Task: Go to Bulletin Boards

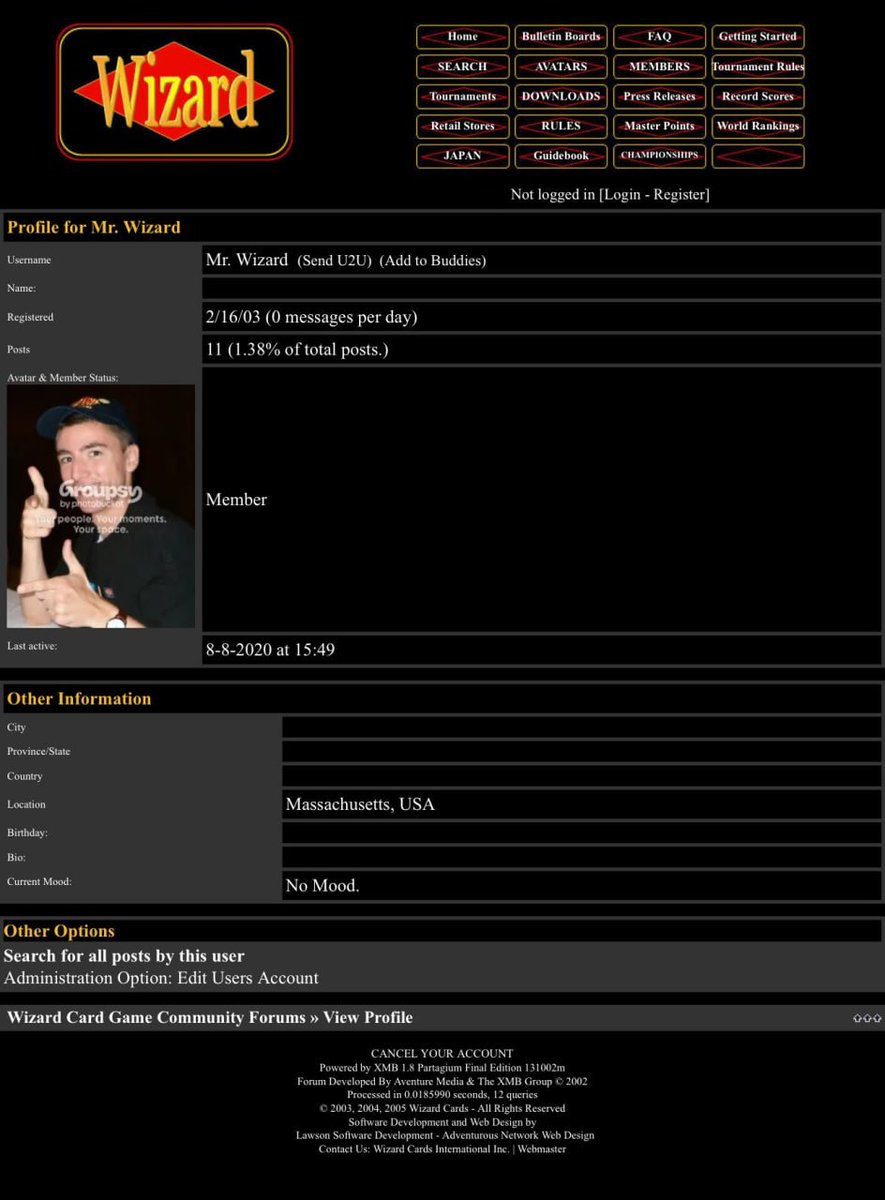Action: 561,37
